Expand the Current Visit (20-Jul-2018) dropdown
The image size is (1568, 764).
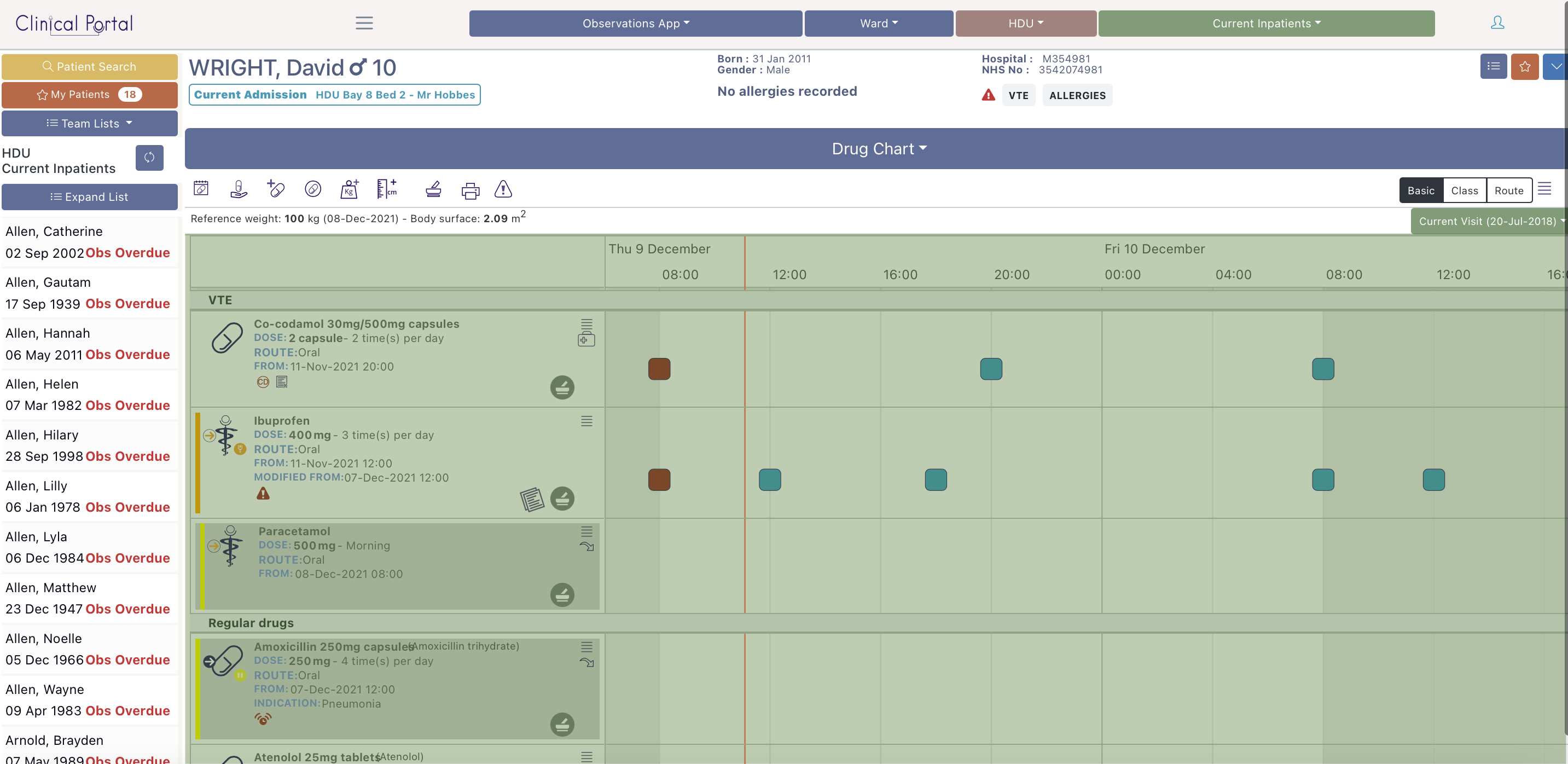pyautogui.click(x=1489, y=221)
